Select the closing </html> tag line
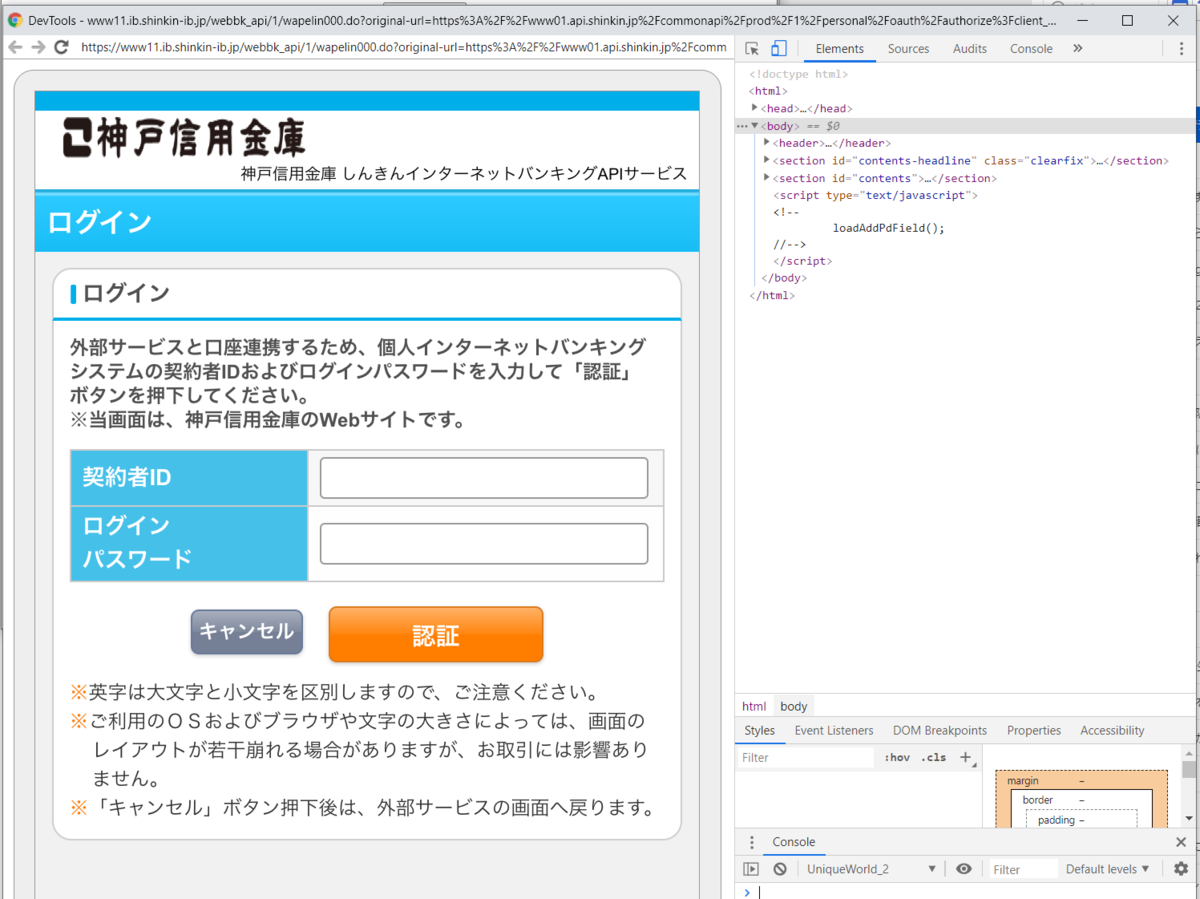 (x=772, y=295)
